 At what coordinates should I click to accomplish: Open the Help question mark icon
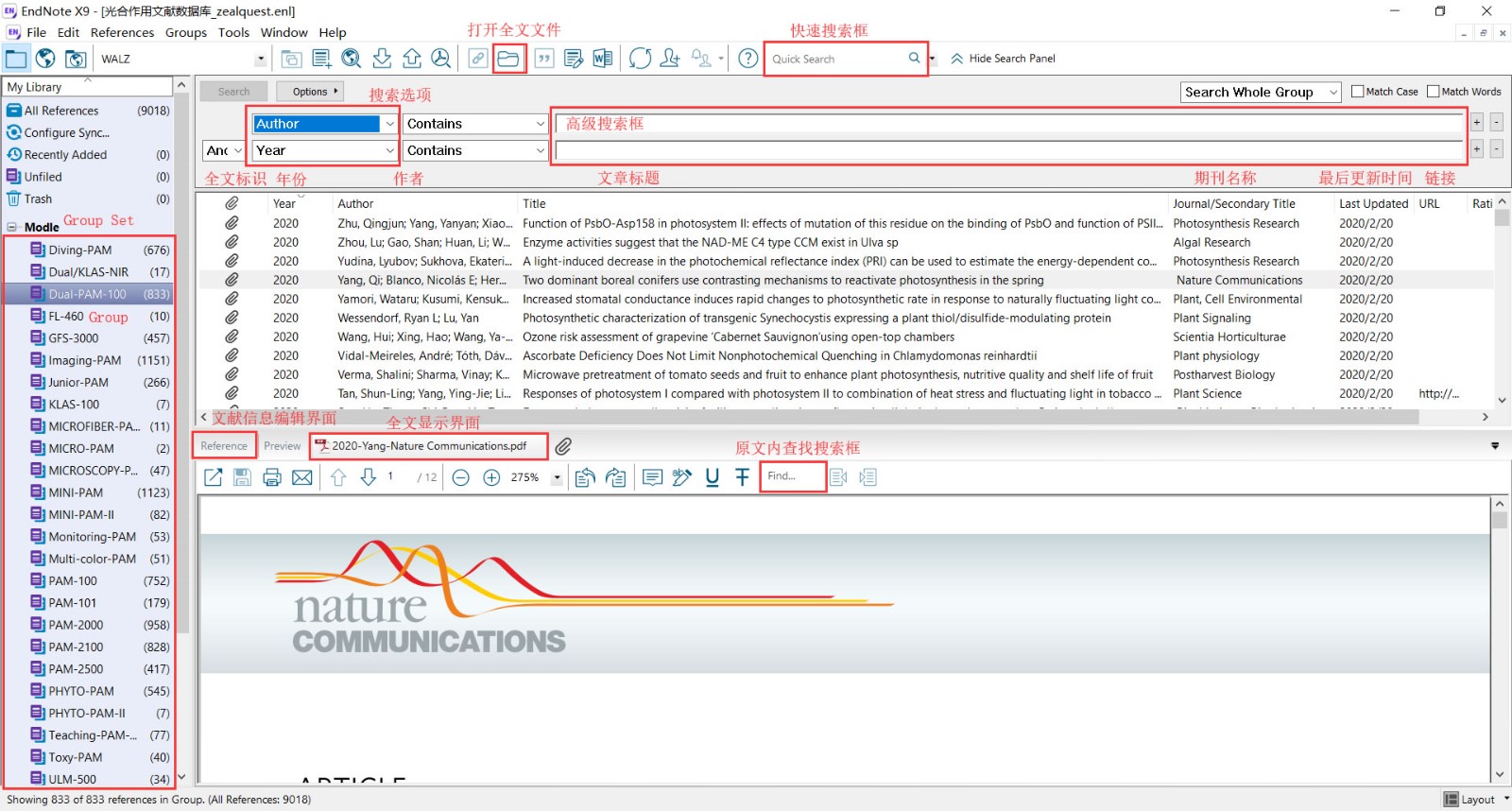pos(747,59)
